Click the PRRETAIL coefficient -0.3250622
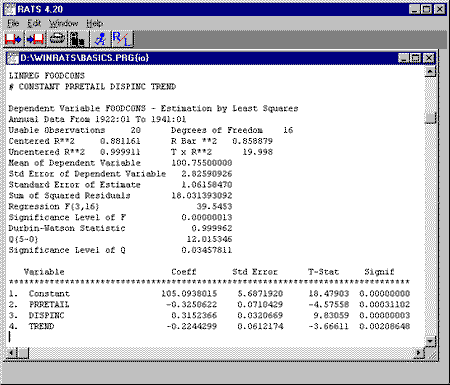 pos(192,305)
